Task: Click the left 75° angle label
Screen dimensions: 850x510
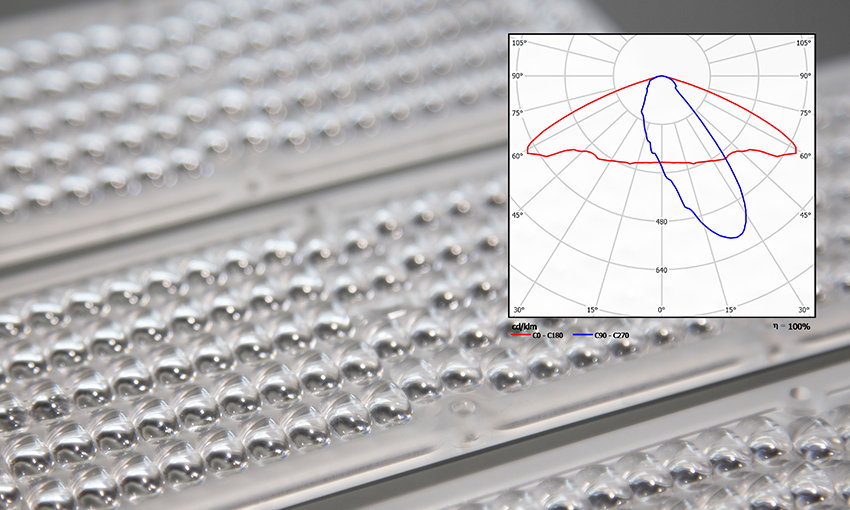Action: click(x=518, y=113)
